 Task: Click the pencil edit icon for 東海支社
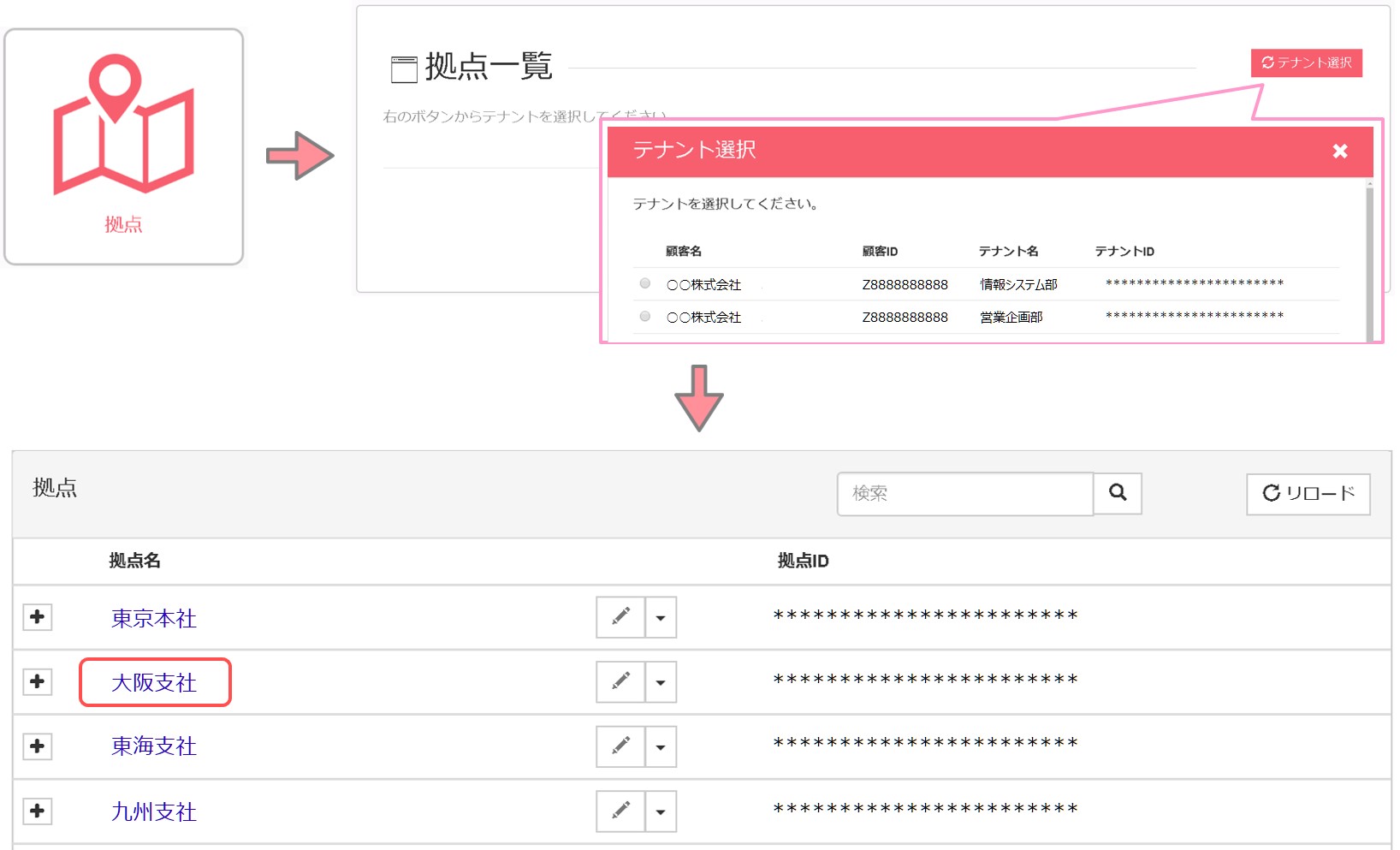click(620, 746)
